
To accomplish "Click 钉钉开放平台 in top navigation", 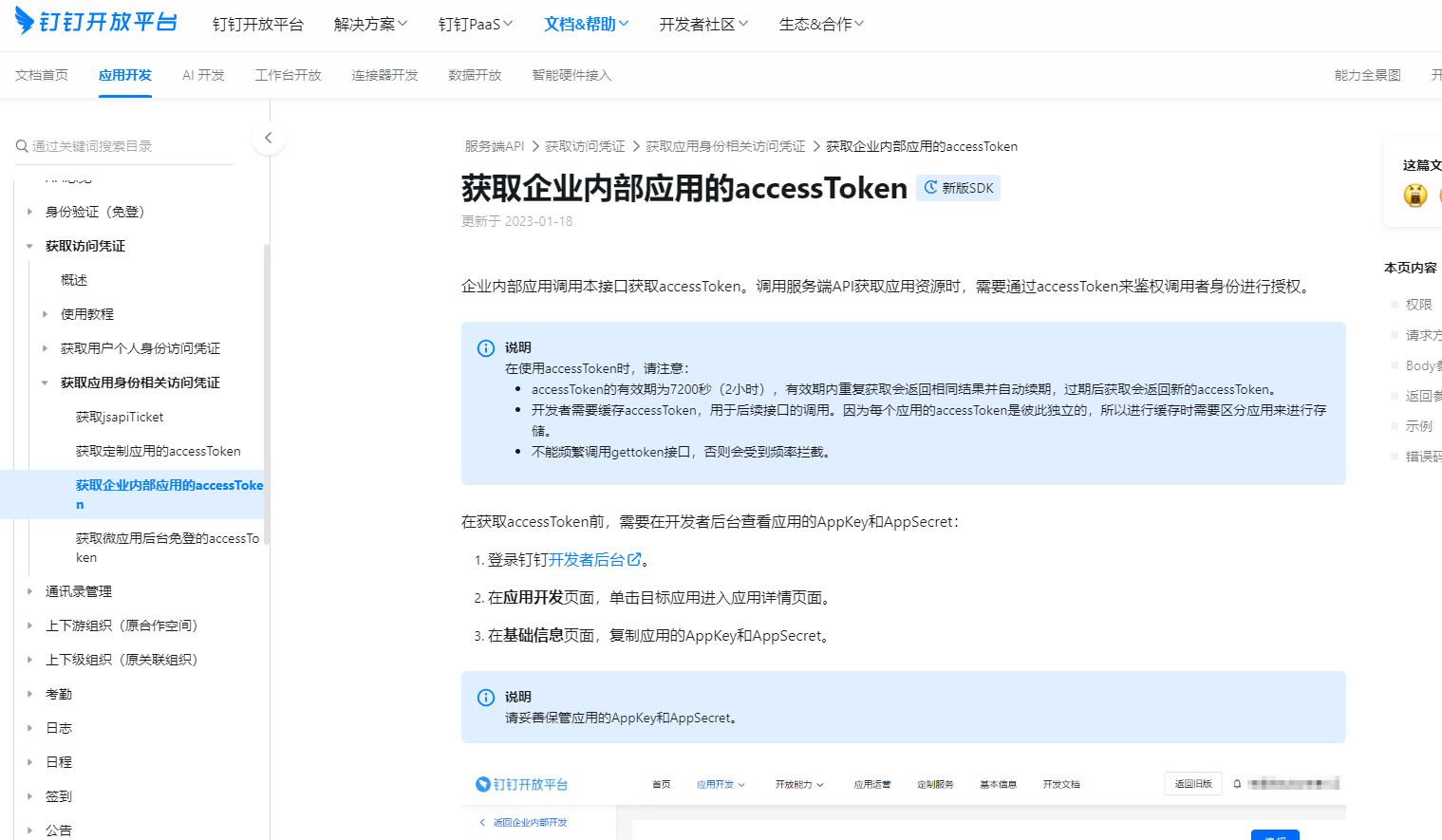I will coord(258,24).
